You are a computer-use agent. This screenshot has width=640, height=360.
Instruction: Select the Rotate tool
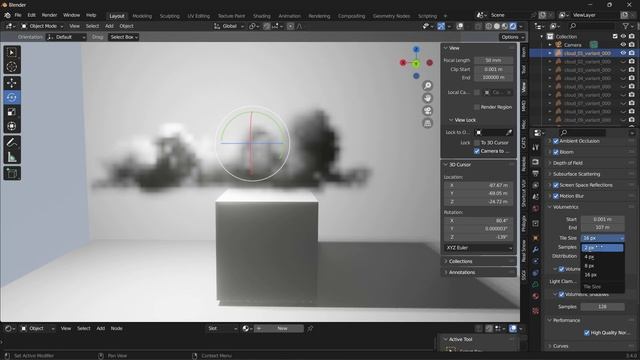tap(12, 97)
